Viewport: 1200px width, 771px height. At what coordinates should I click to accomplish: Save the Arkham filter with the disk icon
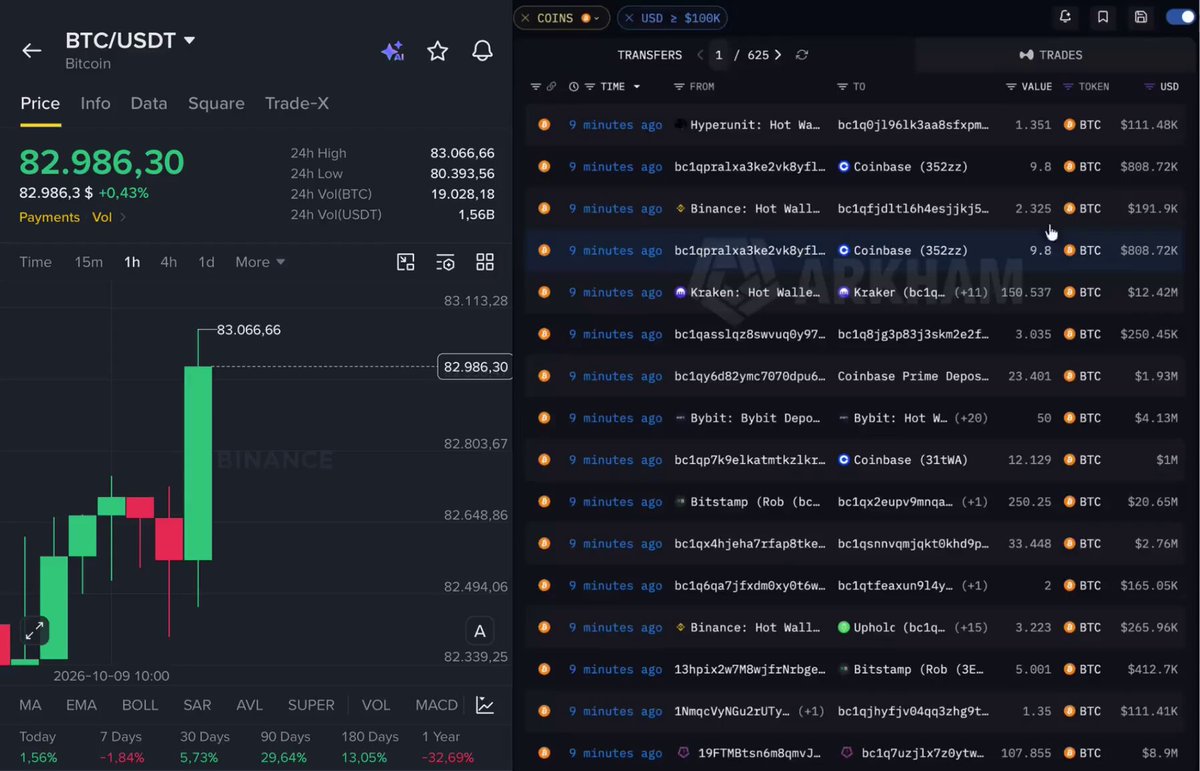click(1140, 17)
